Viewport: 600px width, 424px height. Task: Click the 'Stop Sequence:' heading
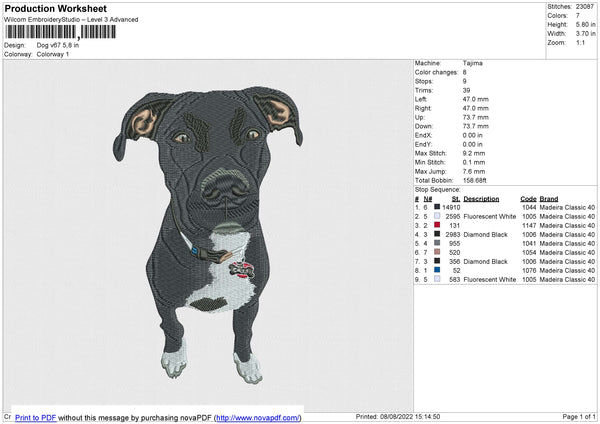tap(438, 190)
